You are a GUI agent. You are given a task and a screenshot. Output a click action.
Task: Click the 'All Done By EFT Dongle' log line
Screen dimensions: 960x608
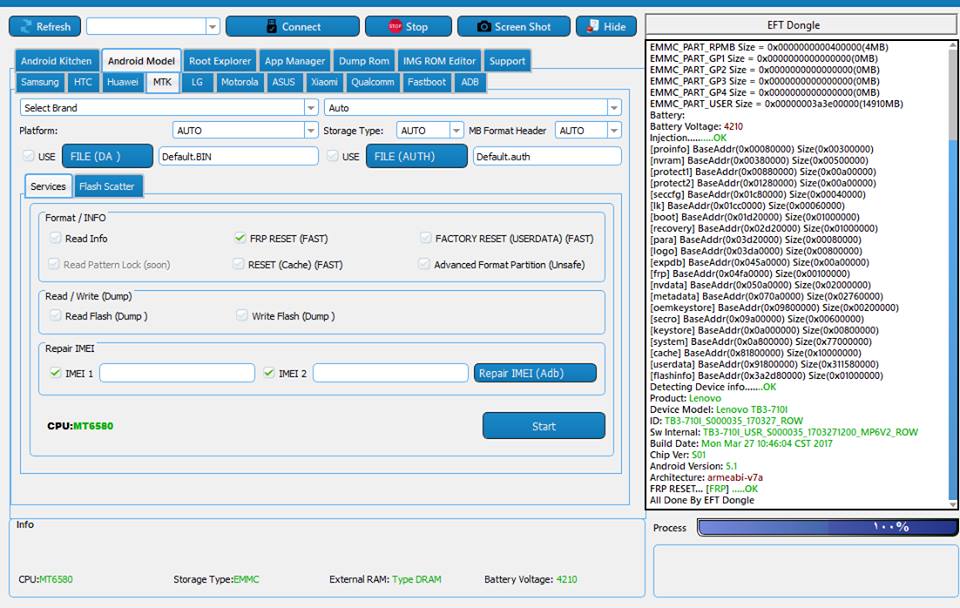click(x=702, y=500)
